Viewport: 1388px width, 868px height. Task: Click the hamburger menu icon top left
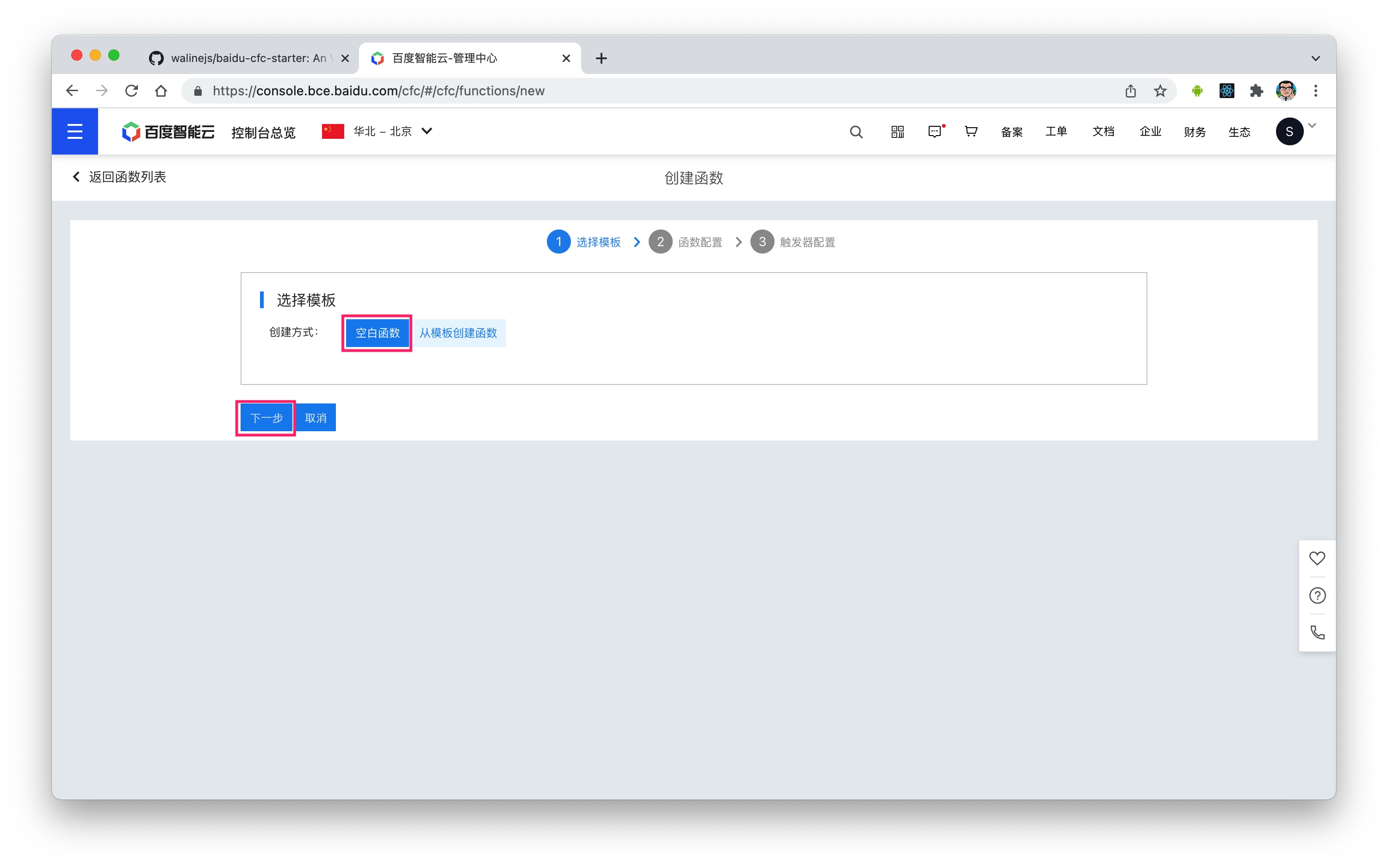[74, 131]
